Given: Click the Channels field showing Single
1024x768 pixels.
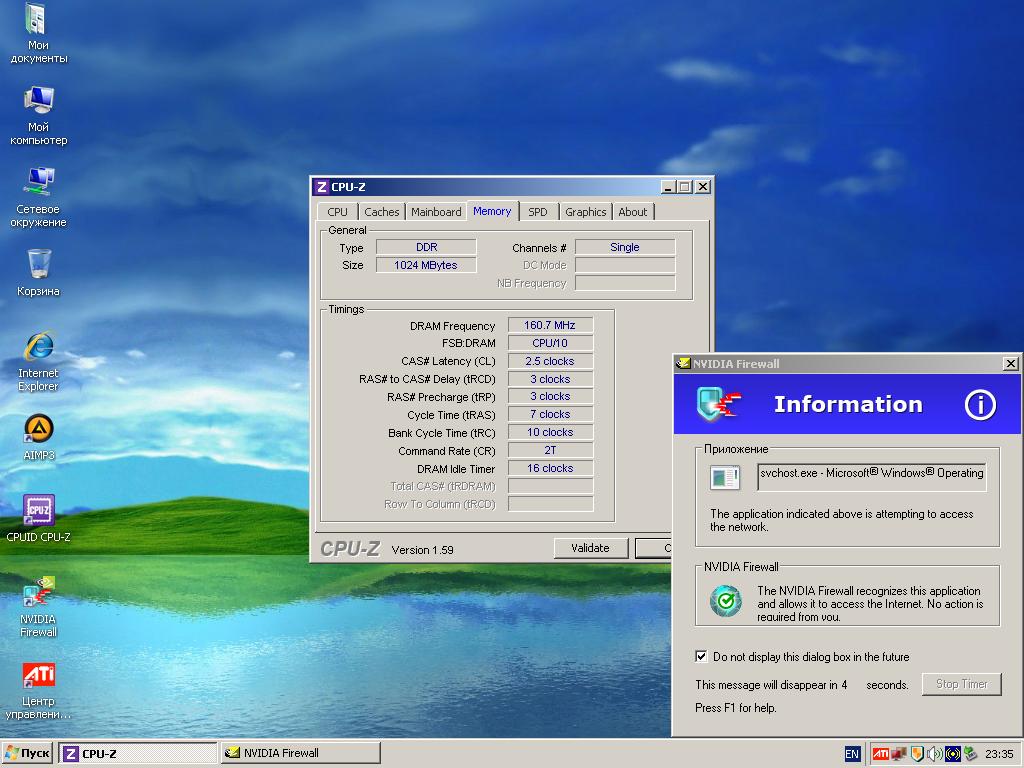Looking at the screenshot, I should pyautogui.click(x=625, y=247).
